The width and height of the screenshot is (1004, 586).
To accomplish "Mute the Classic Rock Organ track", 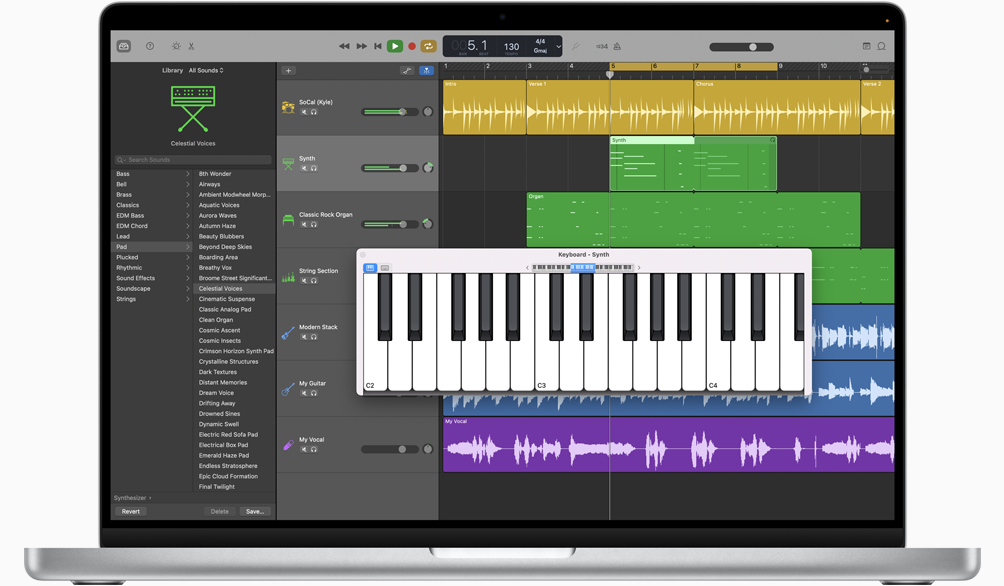I will click(304, 225).
